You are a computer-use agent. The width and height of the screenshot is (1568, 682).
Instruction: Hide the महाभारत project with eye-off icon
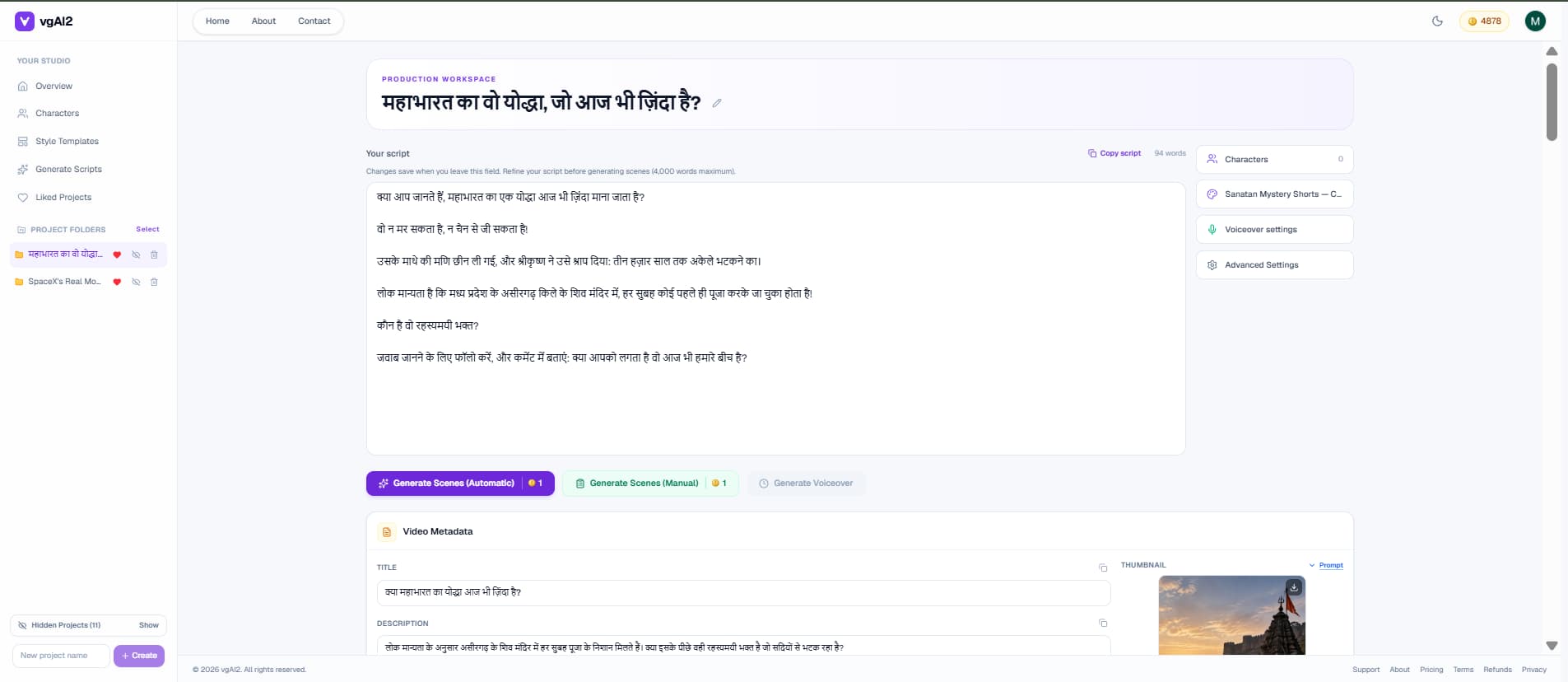click(136, 255)
